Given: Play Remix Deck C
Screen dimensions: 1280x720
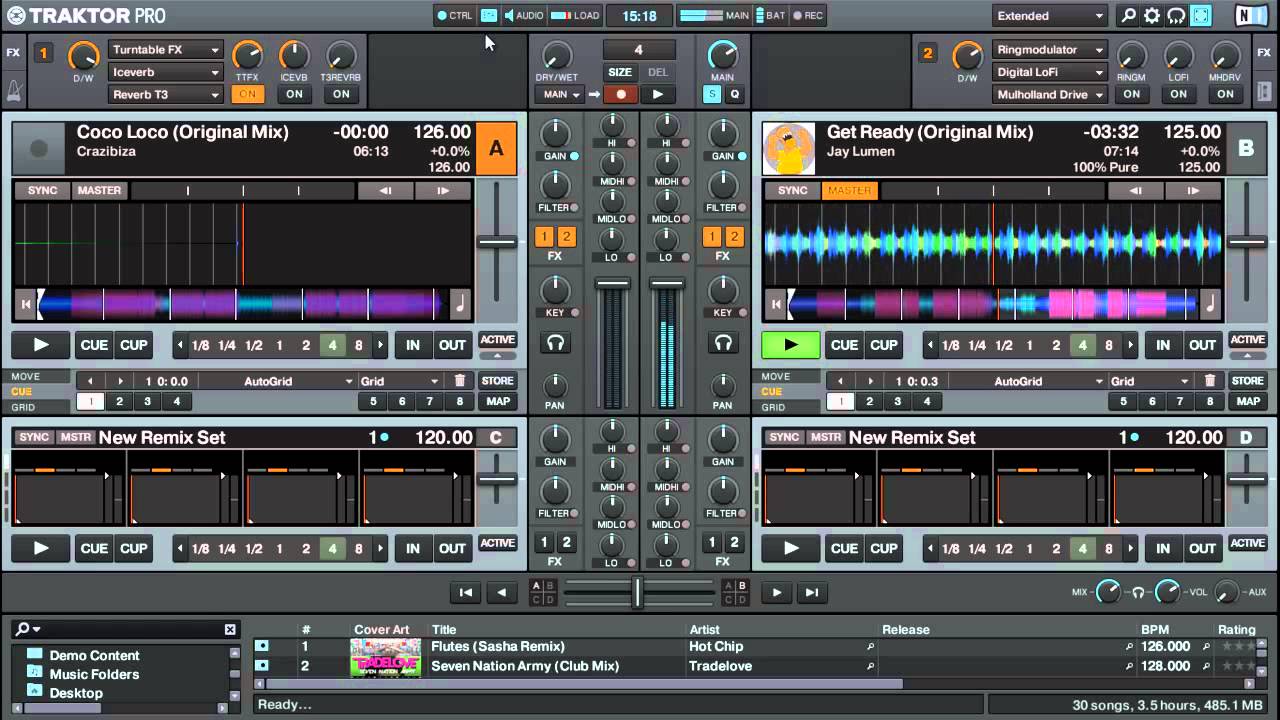Looking at the screenshot, I should pos(41,548).
